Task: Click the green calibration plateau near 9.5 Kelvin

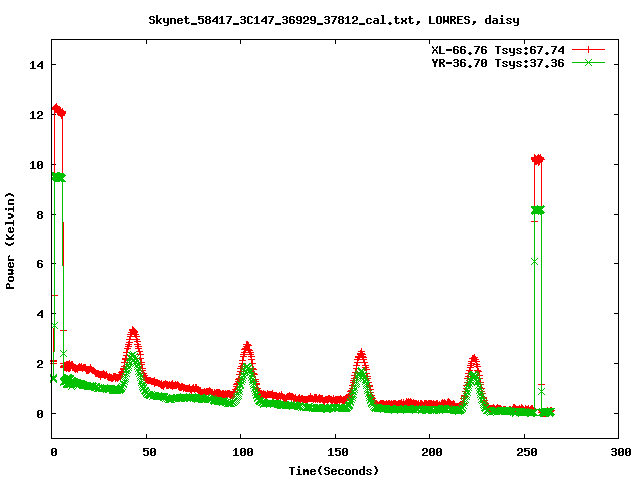Action: click(58, 177)
